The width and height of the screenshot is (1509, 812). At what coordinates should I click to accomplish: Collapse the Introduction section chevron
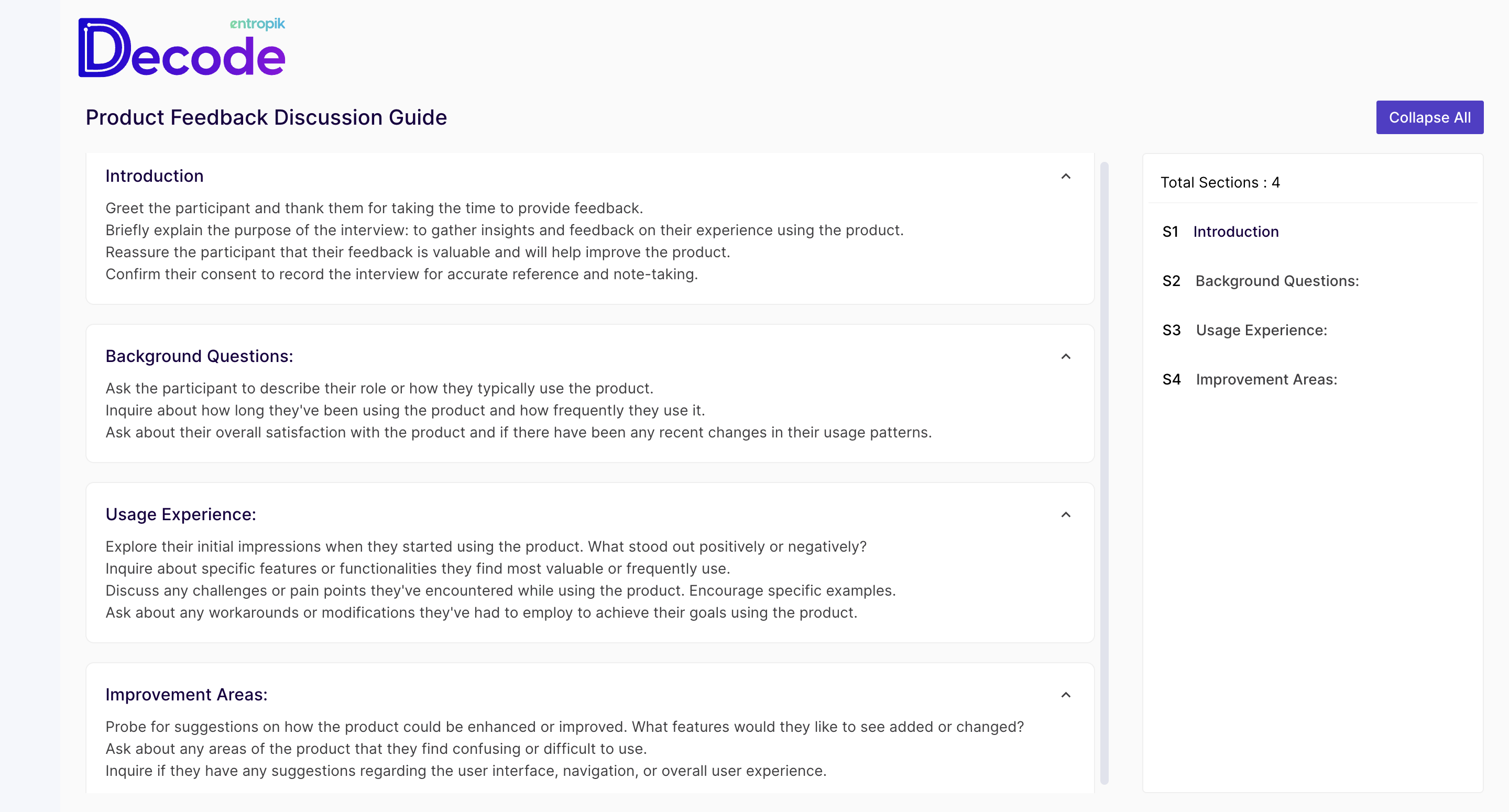point(1066,177)
